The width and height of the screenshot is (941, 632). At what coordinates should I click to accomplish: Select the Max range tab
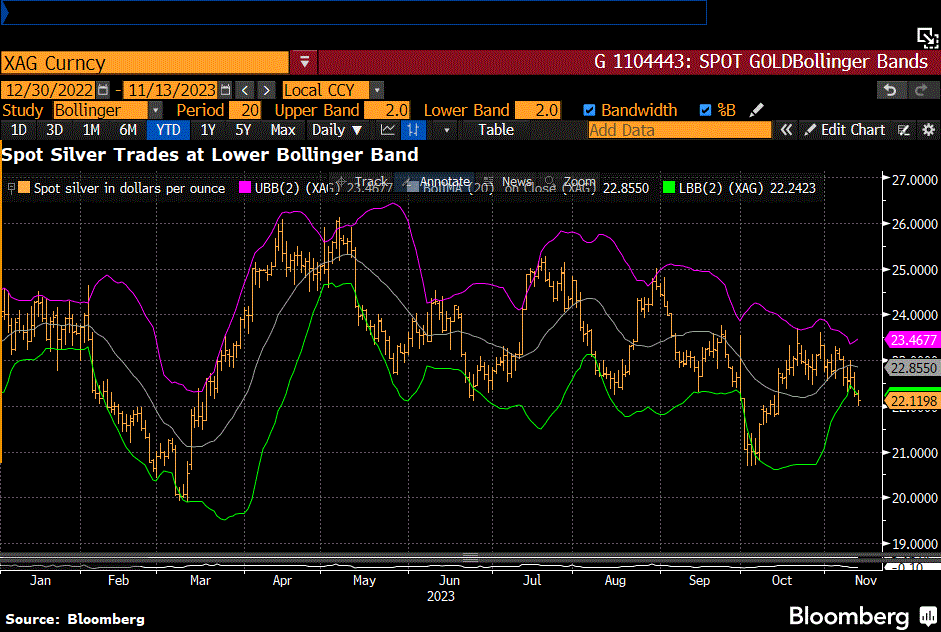coord(283,130)
